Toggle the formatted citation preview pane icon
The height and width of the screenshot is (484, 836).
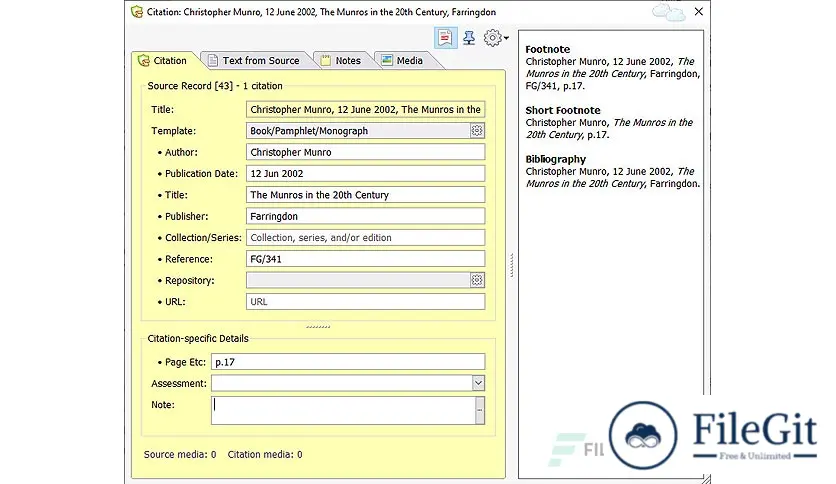445,38
